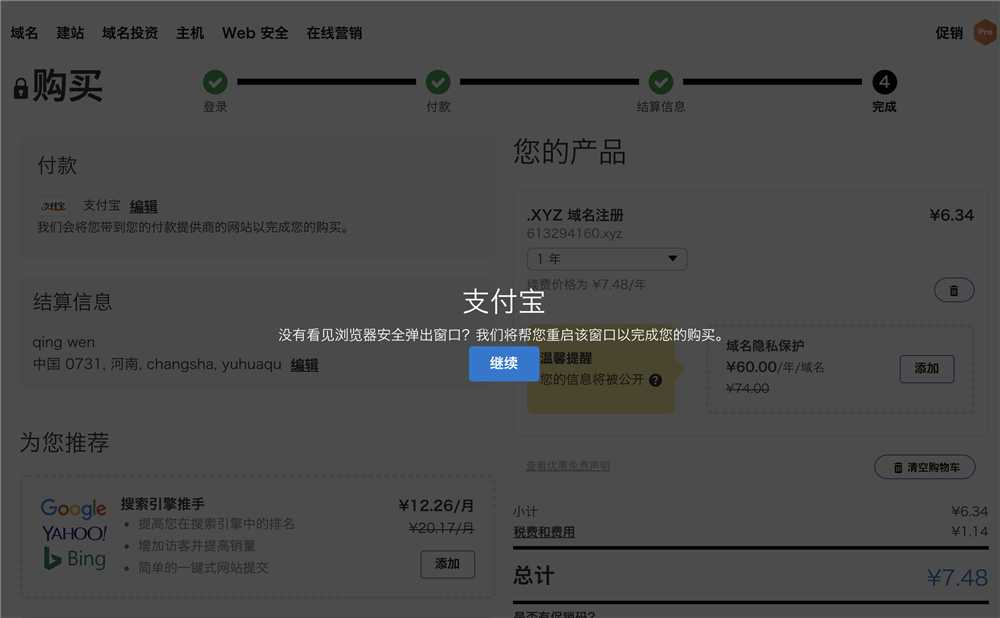Image resolution: width=1000 pixels, height=618 pixels.
Task: Delete the .XYZ domain with trash icon
Action: (954, 290)
